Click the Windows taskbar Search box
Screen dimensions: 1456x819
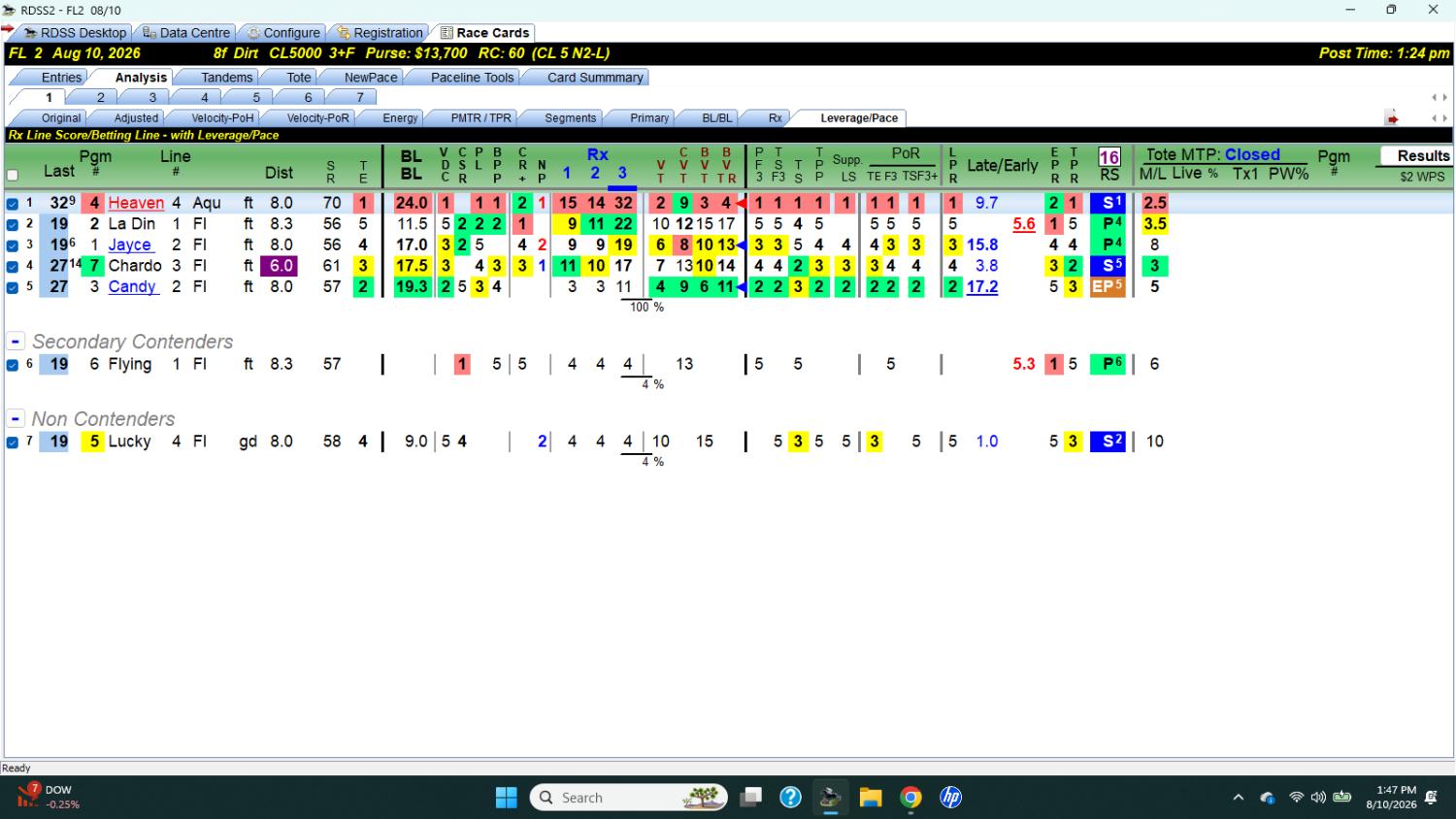[x=629, y=798]
